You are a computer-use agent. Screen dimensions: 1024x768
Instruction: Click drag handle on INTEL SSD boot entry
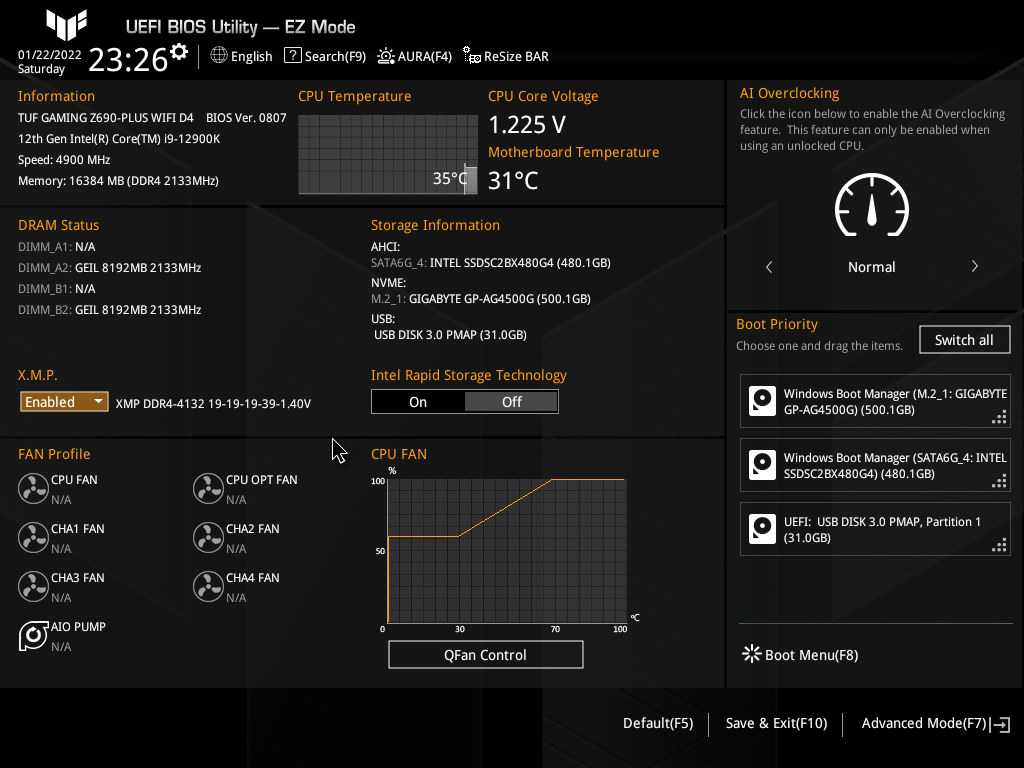999,481
